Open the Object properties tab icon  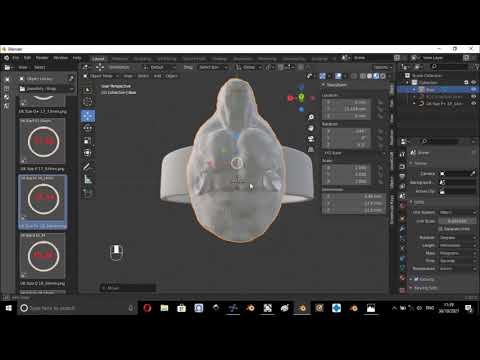(x=402, y=218)
